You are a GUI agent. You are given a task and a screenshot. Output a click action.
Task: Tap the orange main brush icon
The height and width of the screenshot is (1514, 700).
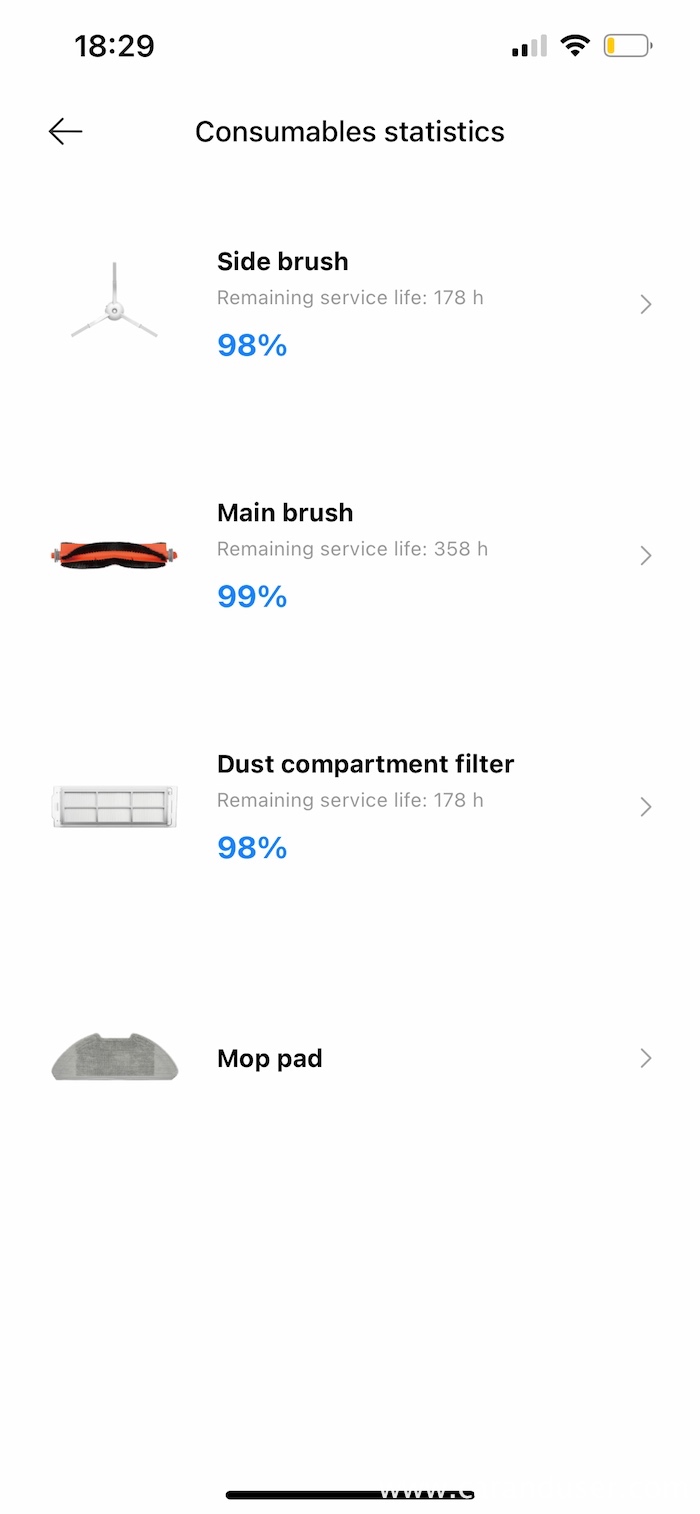(x=114, y=555)
